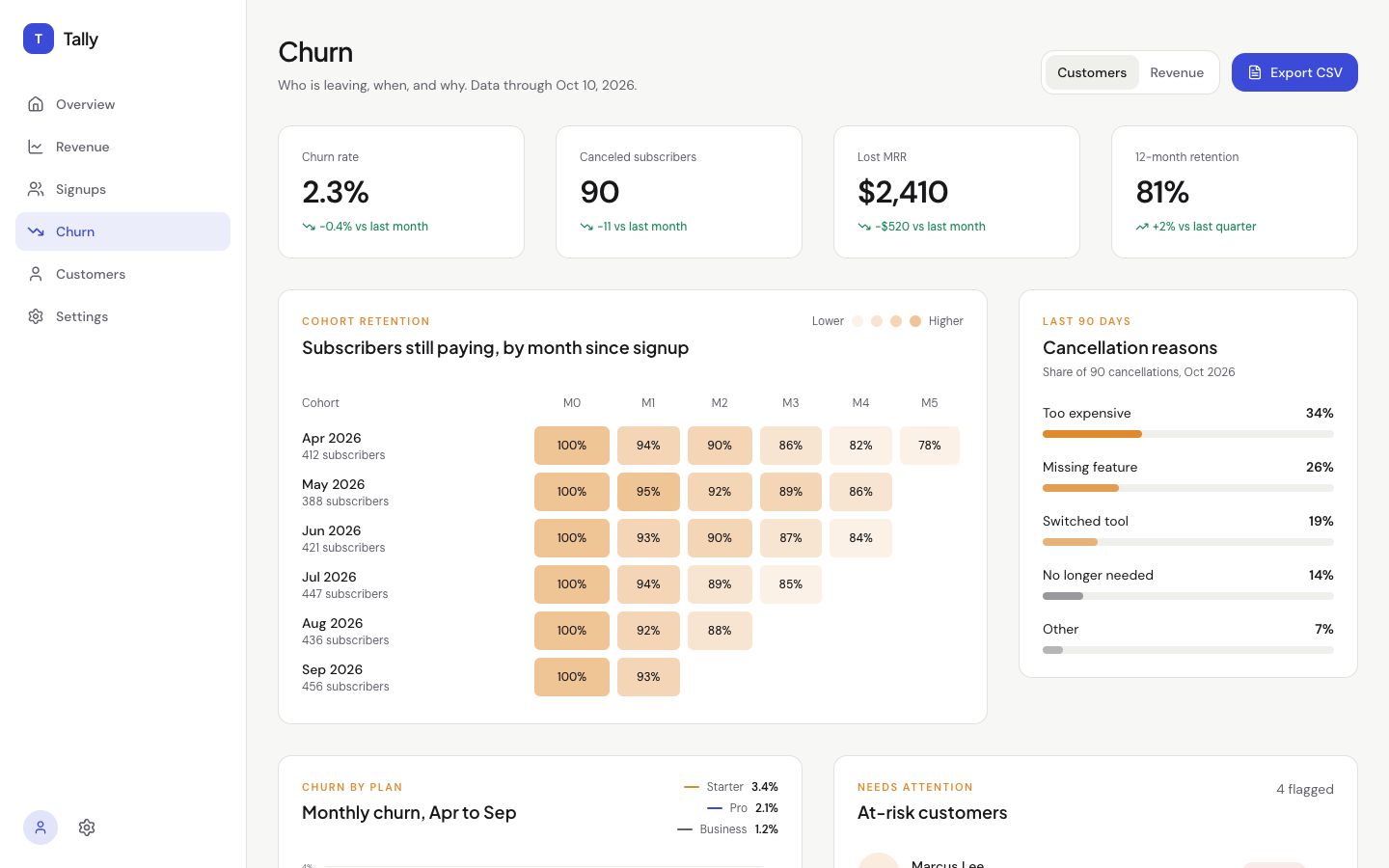Click the Too expensive progress bar
Screen dimensions: 1389x868
(x=1188, y=434)
